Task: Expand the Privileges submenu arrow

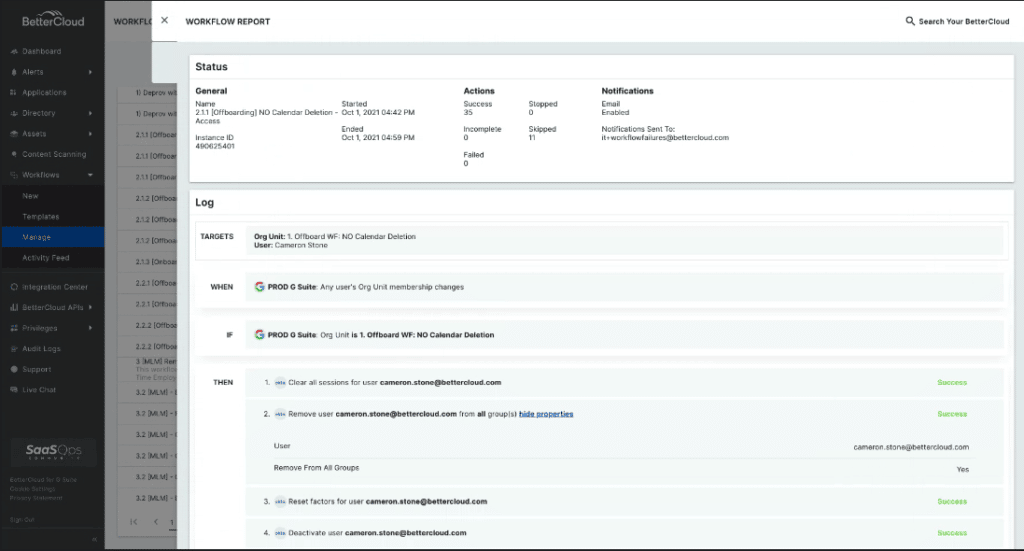Action: (90, 328)
